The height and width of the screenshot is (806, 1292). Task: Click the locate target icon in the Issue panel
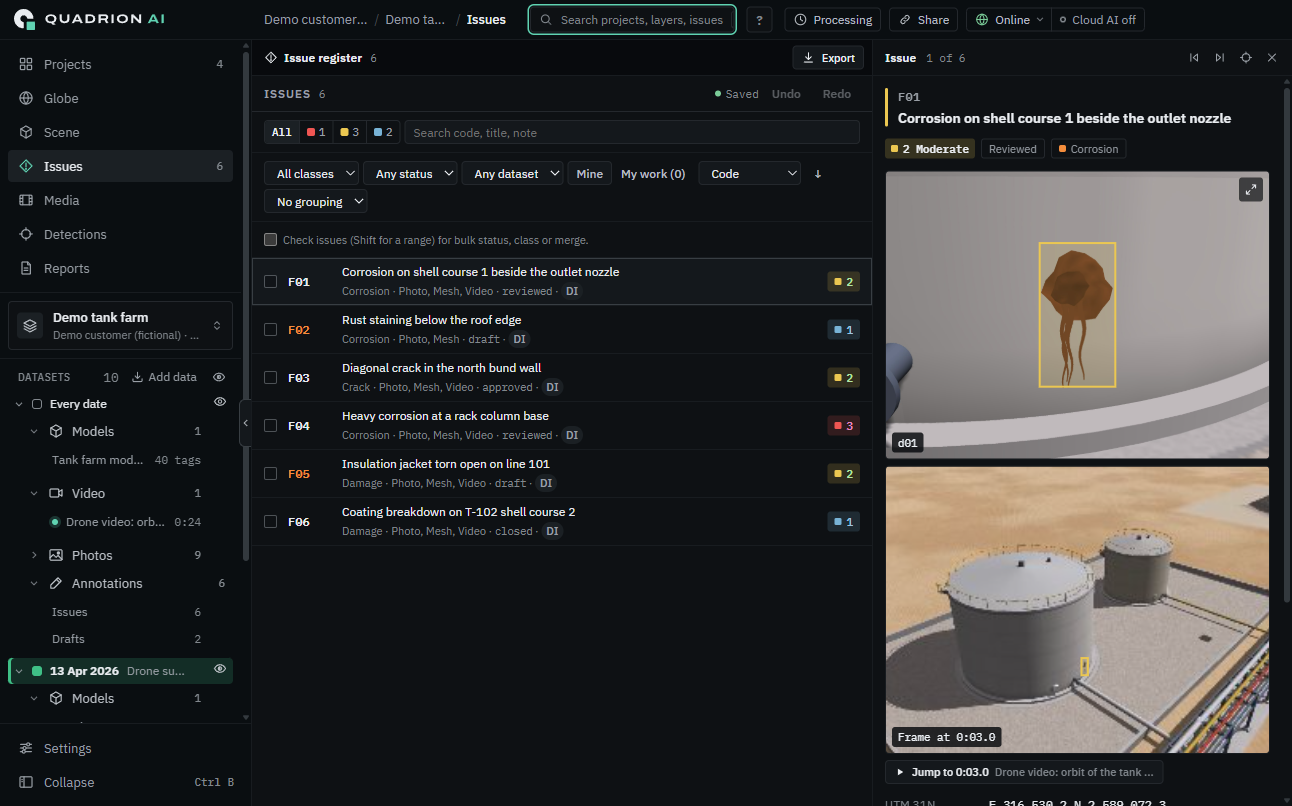[x=1246, y=58]
